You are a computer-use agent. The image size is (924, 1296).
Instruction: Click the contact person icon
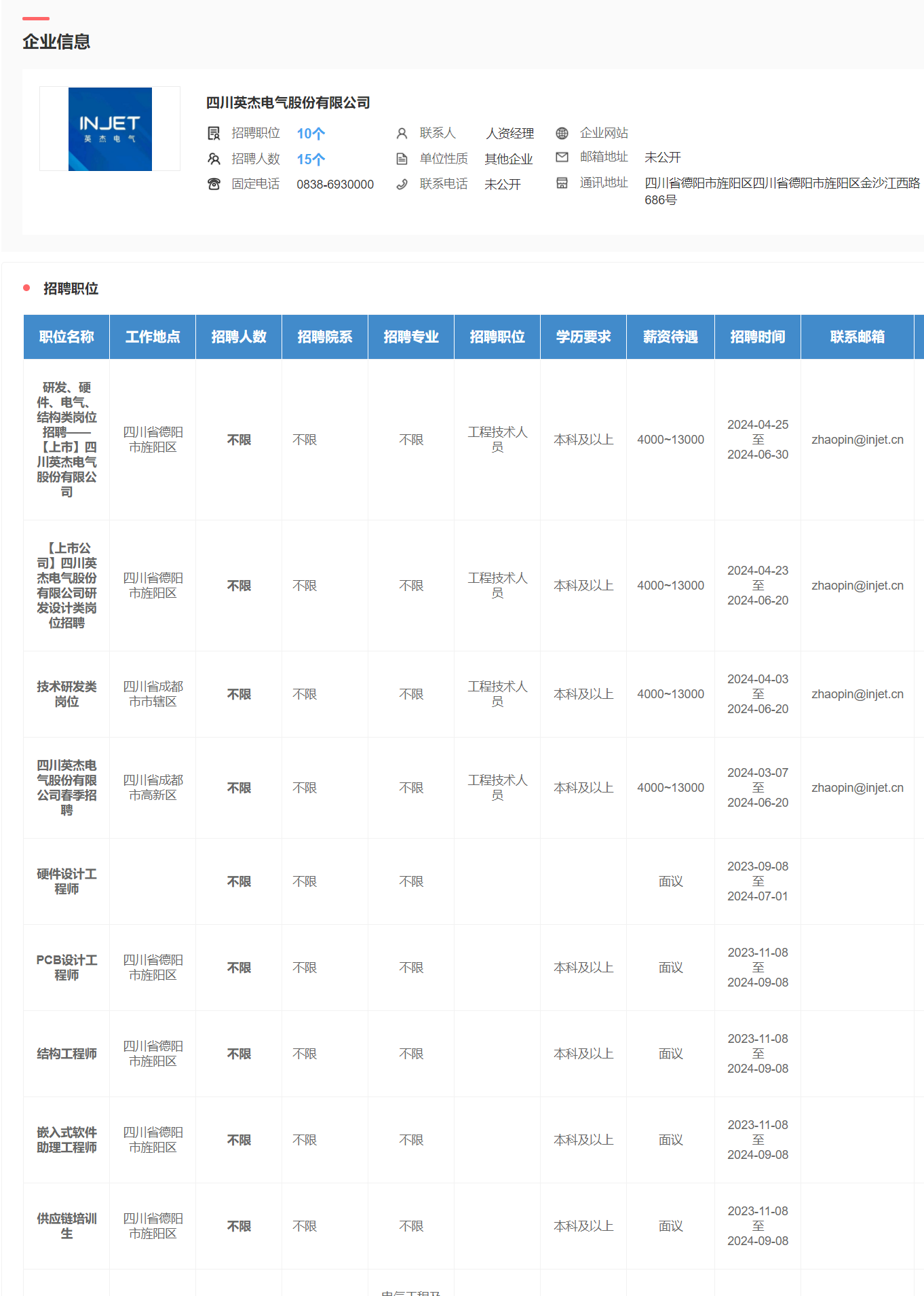402,133
